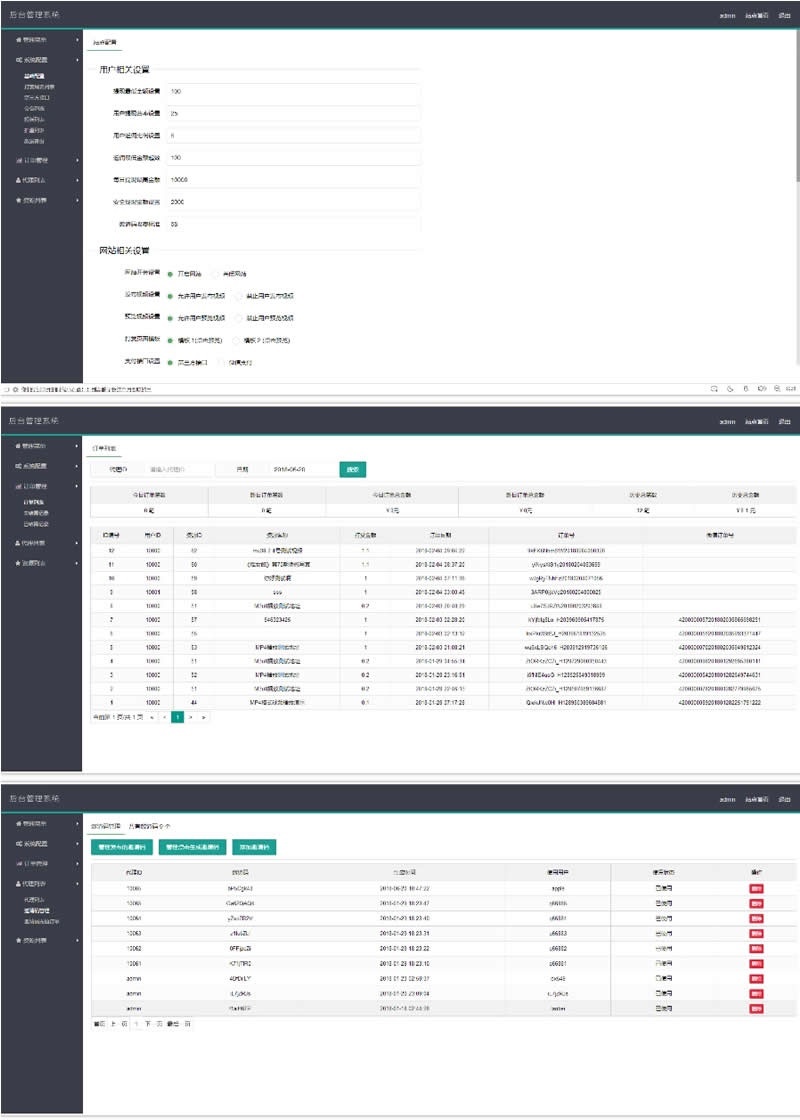Click the input field containing value 25
This screenshot has height=1120, width=800.
pyautogui.click(x=293, y=114)
